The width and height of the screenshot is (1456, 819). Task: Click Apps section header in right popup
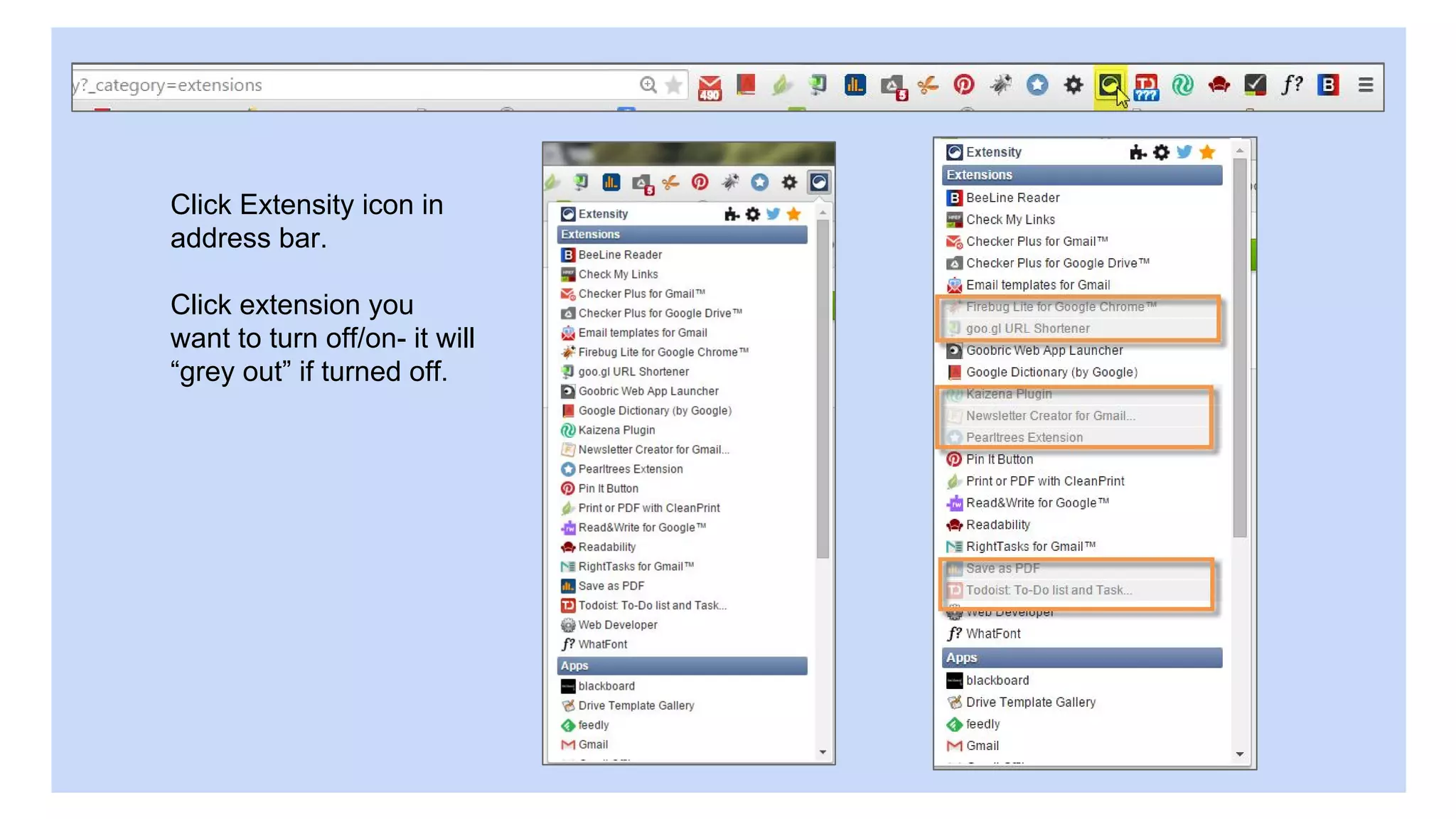point(1082,658)
